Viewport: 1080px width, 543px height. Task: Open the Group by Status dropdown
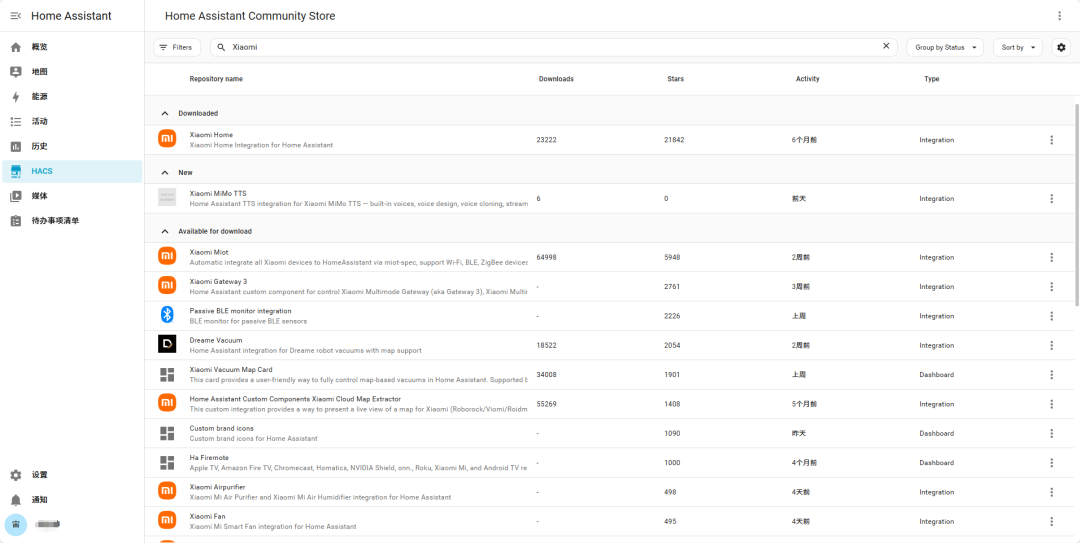point(945,48)
